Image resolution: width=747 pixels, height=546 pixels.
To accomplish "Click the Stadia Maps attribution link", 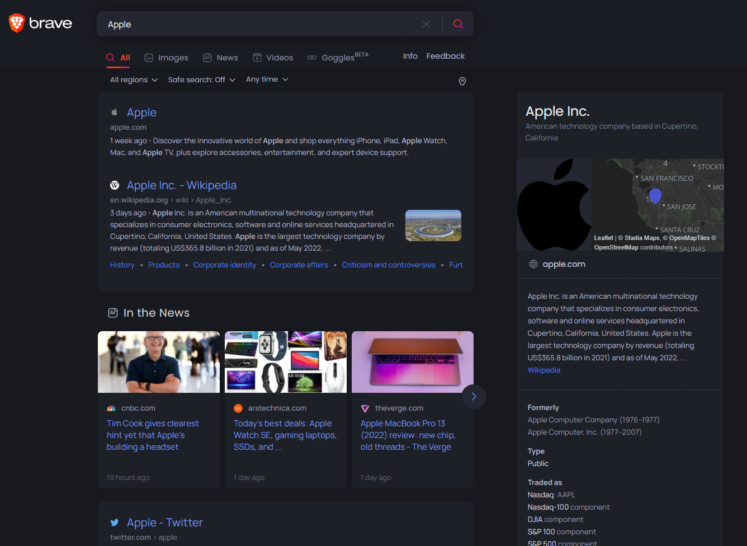I will tap(642, 238).
